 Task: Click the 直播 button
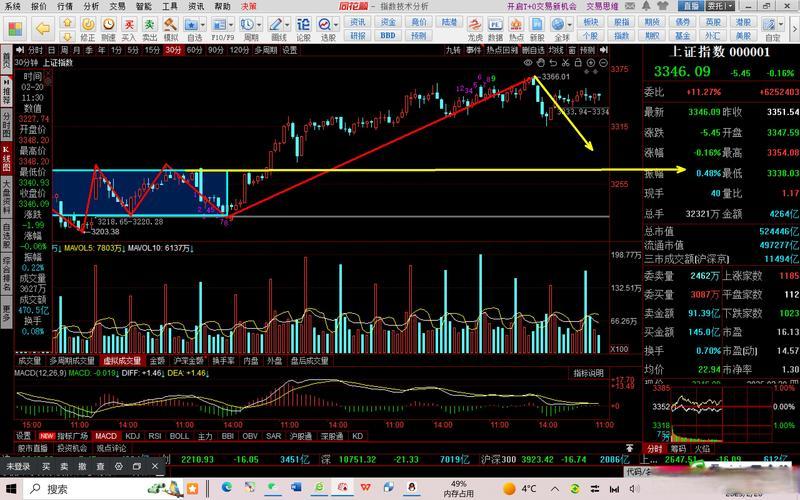[x=689, y=5]
